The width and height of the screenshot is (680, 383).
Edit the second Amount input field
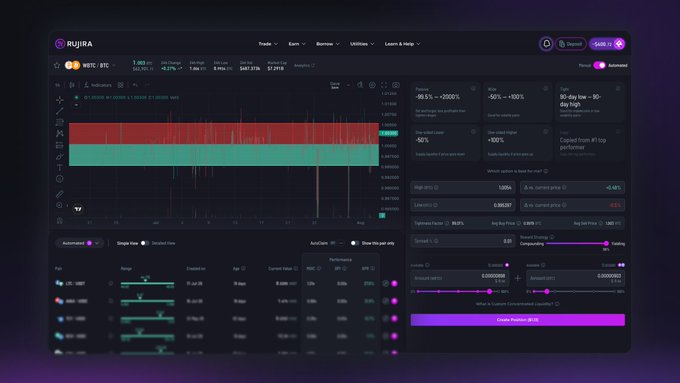575,278
